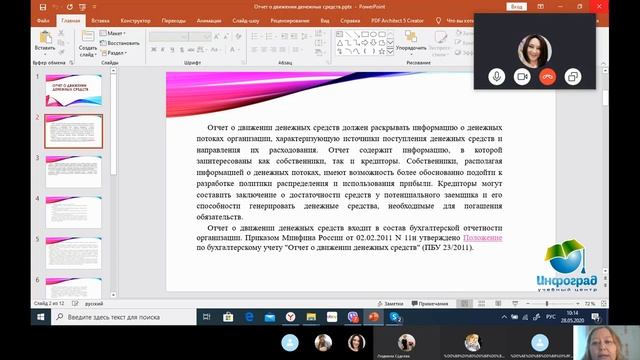This screenshot has height=360, width=640.
Task: Toggle Italic (К) formatting
Action: click(162, 50)
